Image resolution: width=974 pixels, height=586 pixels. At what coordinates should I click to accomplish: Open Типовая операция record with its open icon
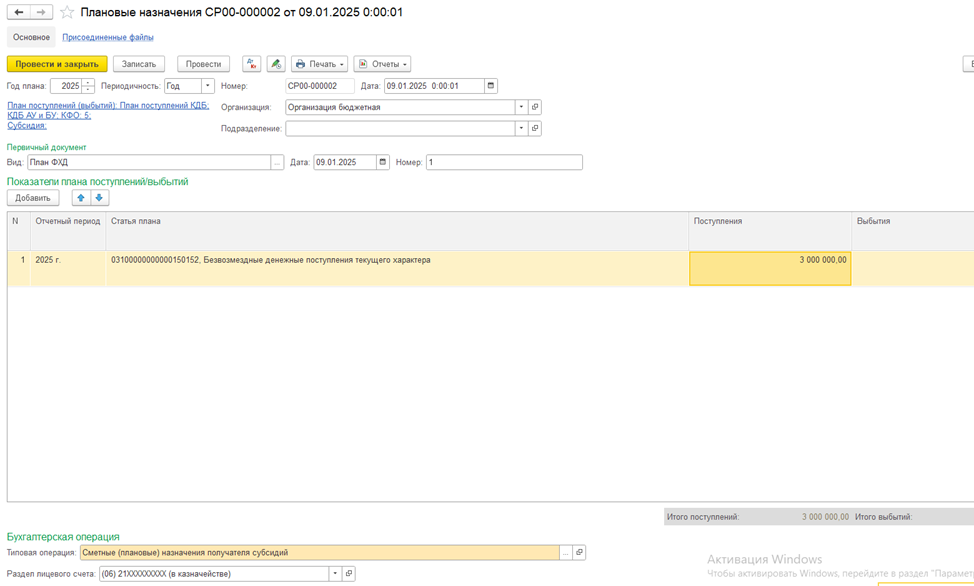579,552
